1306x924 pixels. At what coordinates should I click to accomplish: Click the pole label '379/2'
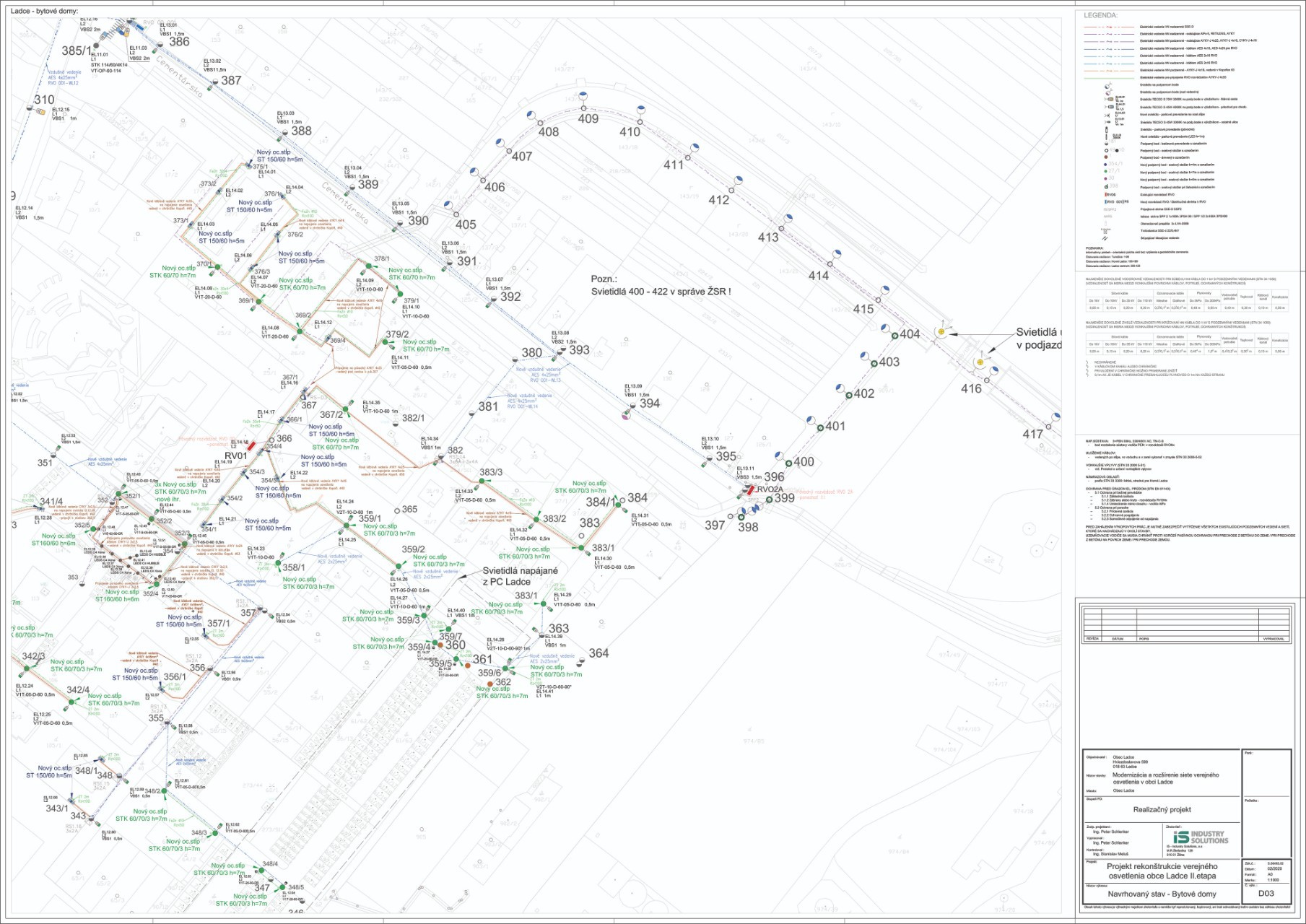[x=397, y=334]
